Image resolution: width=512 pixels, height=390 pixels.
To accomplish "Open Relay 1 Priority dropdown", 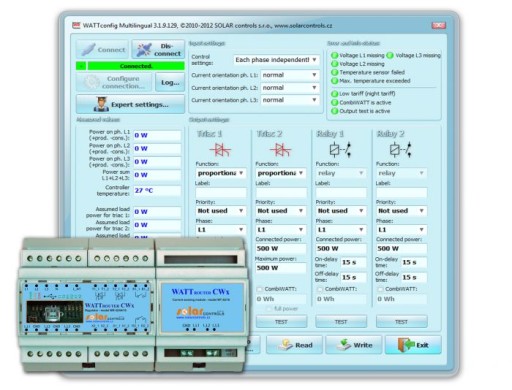I will coord(341,211).
